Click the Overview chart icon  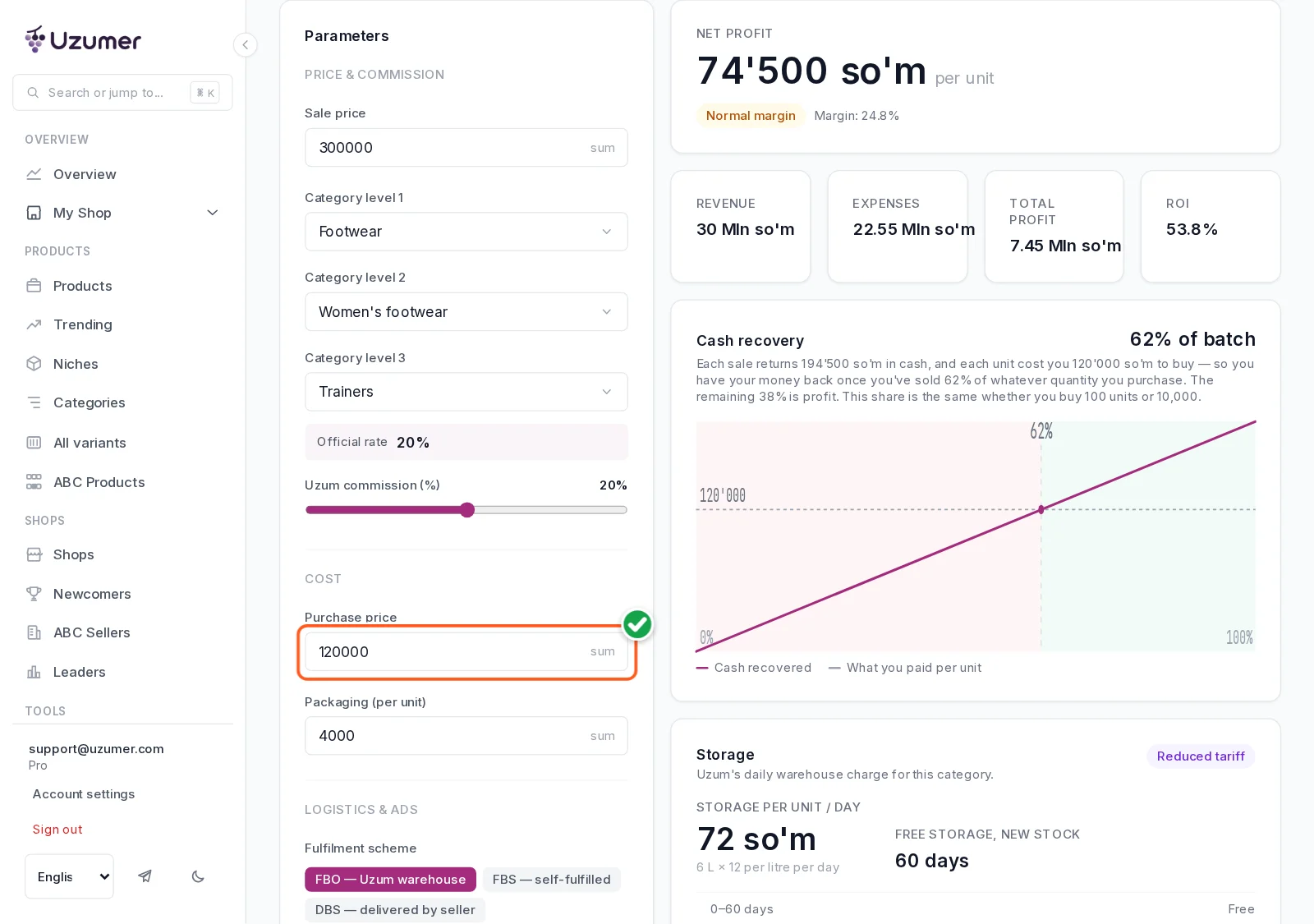[x=34, y=174]
